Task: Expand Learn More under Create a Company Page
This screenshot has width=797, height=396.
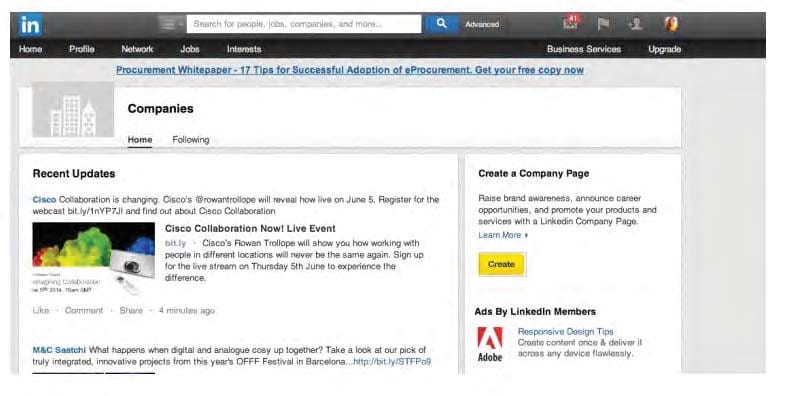Action: [x=503, y=235]
